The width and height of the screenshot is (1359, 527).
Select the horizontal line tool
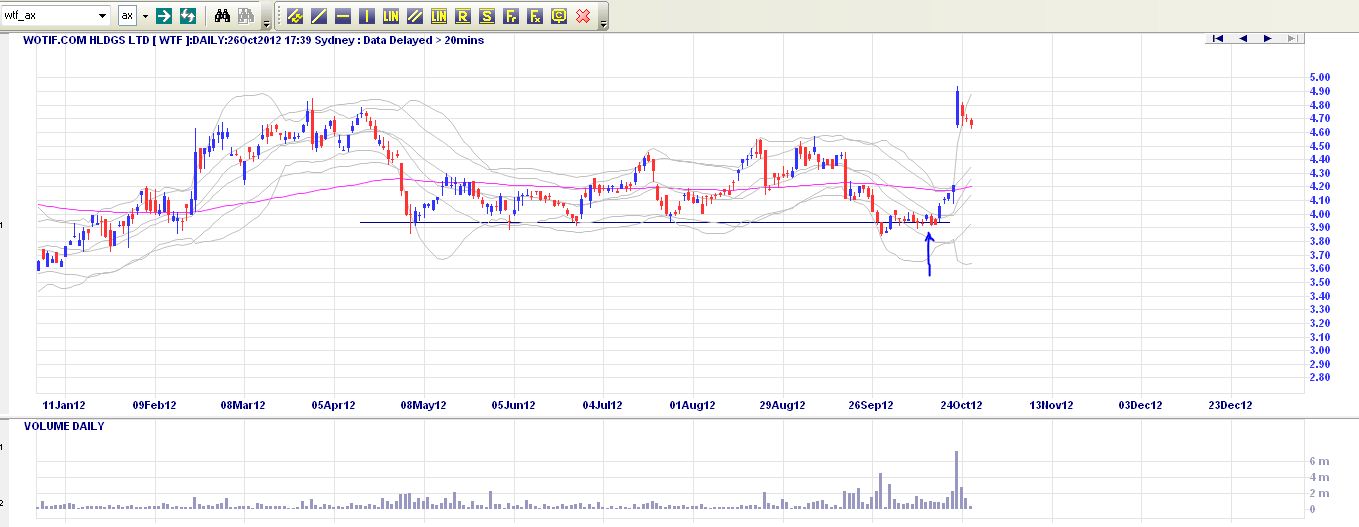pyautogui.click(x=343, y=16)
